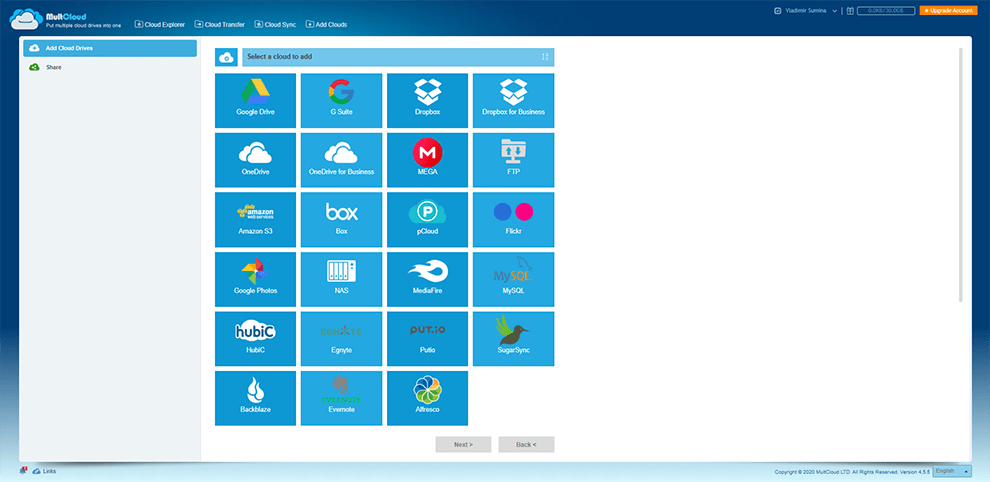Select the Backblaze tile
The height and width of the screenshot is (482, 990).
click(x=255, y=398)
